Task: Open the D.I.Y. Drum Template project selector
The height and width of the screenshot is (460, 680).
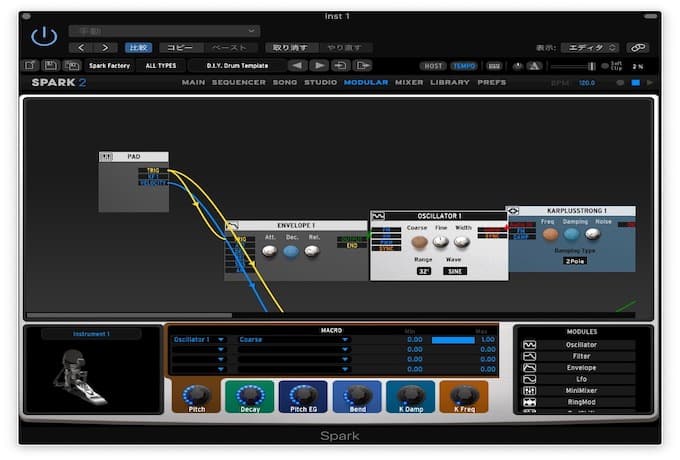Action: [237, 65]
